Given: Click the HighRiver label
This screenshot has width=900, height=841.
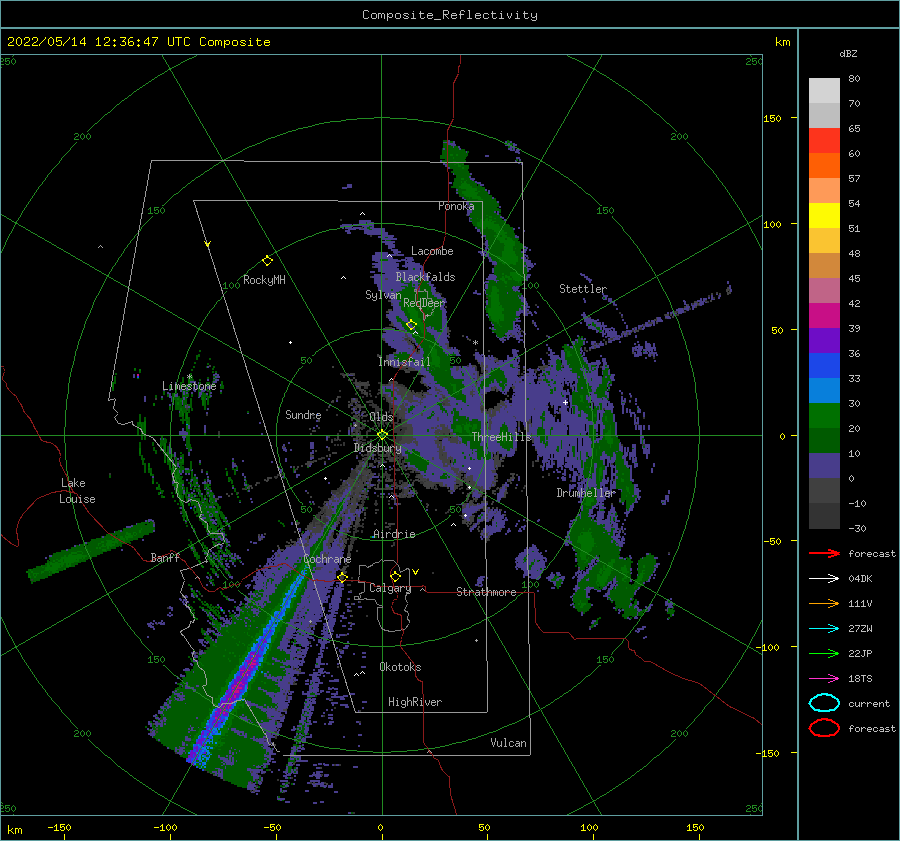Looking at the screenshot, I should [415, 702].
